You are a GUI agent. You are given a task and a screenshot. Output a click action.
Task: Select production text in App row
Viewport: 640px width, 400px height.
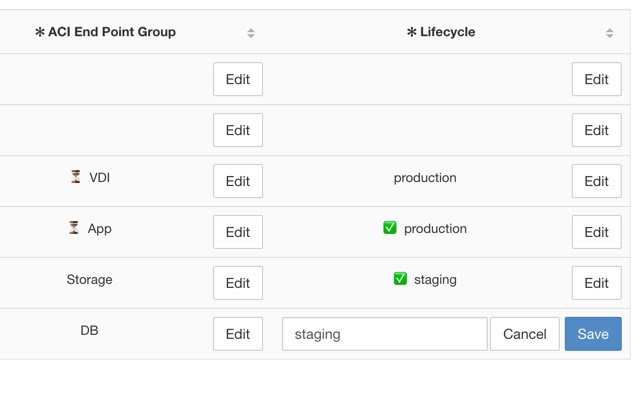pyautogui.click(x=436, y=229)
